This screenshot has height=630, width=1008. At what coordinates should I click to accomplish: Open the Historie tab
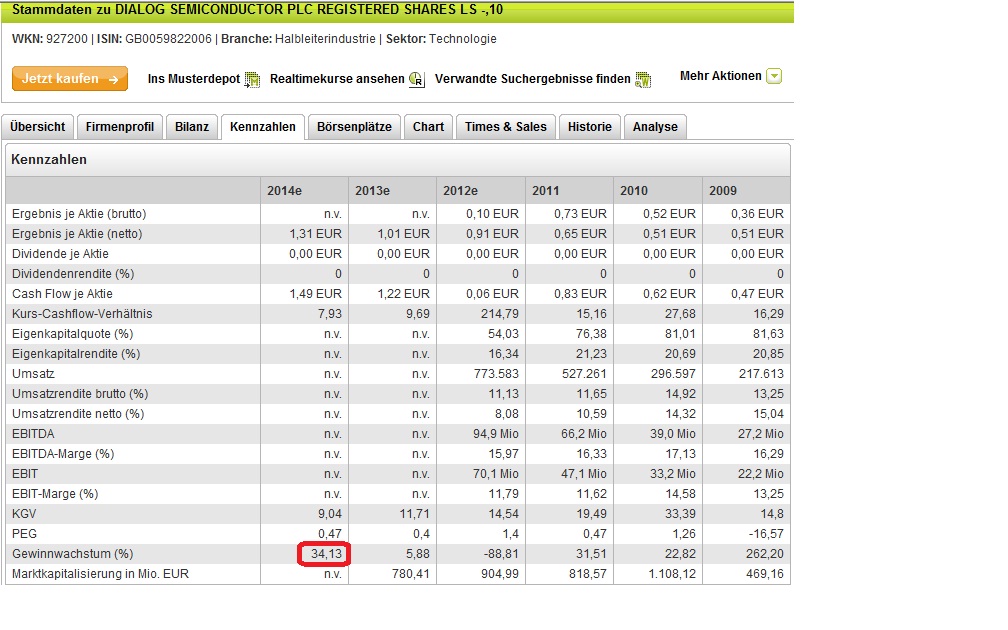tap(590, 127)
